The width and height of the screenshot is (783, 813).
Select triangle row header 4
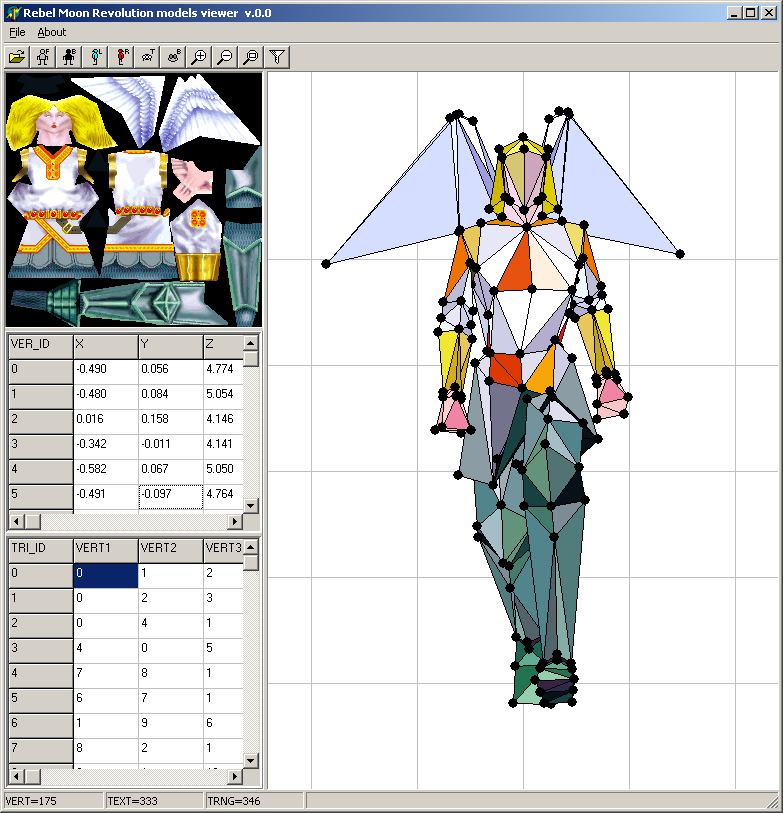pyautogui.click(x=40, y=675)
